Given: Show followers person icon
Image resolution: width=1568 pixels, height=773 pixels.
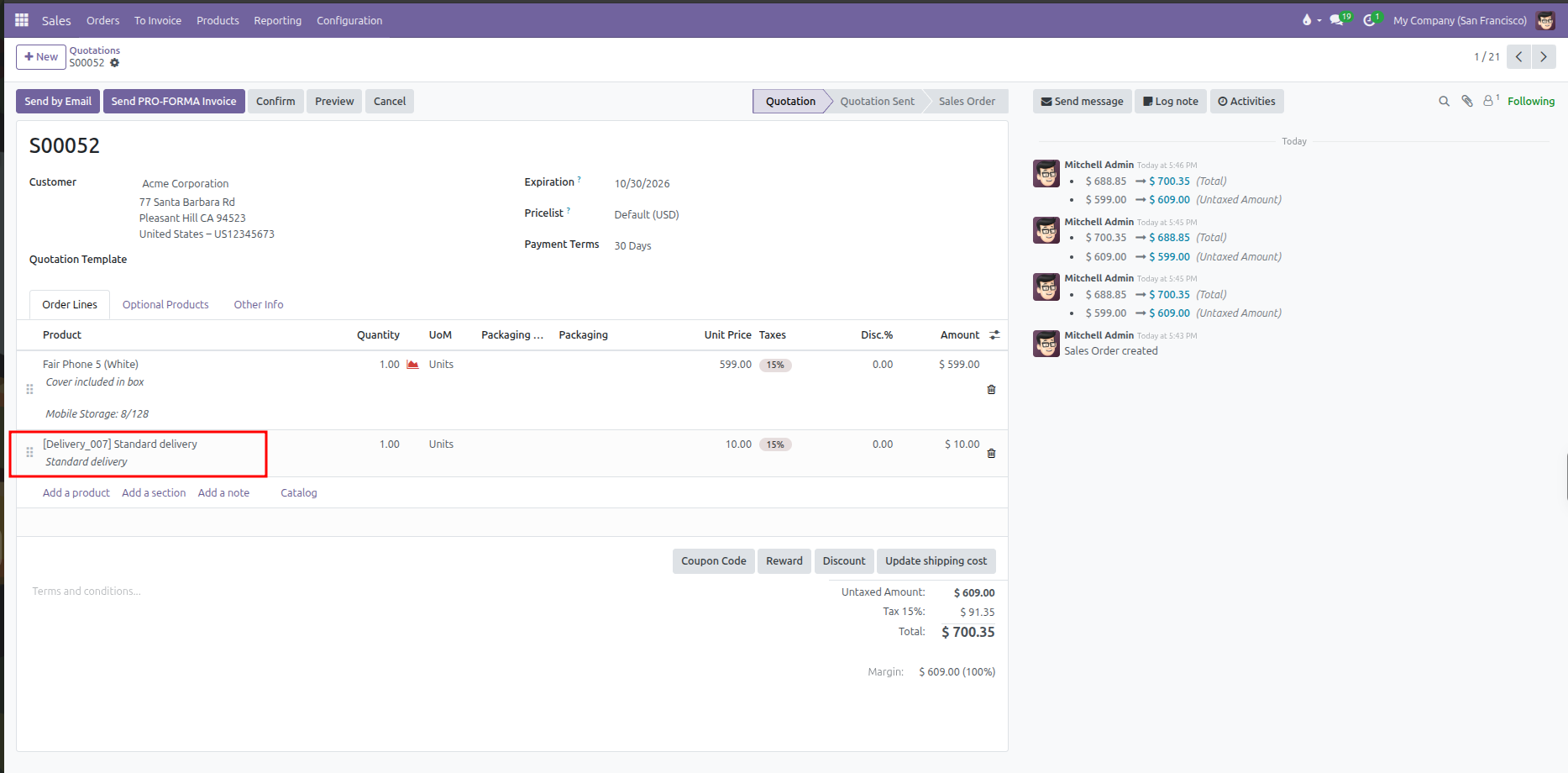Looking at the screenshot, I should click(x=1490, y=101).
